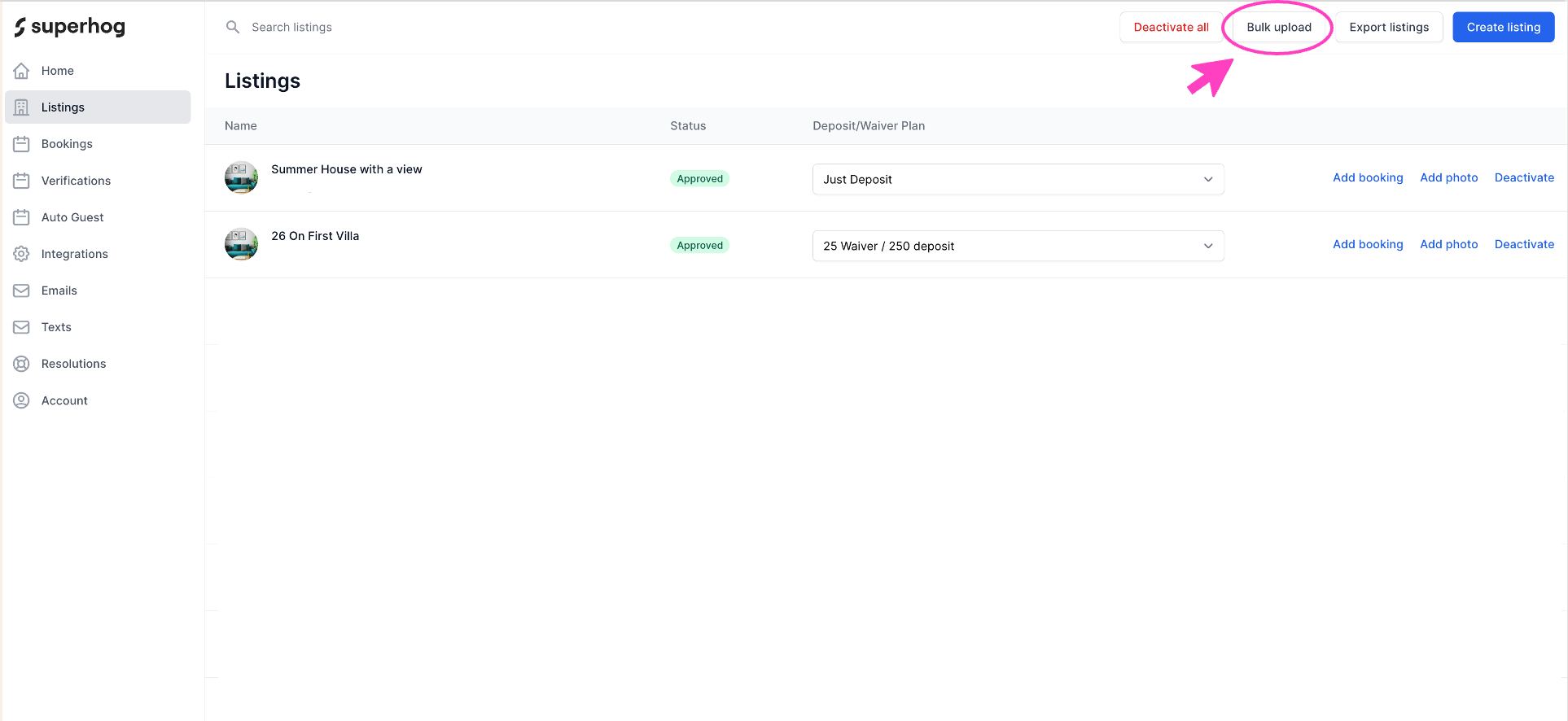The width and height of the screenshot is (1568, 721).
Task: Click Approved badge for 26 On First Villa
Action: [699, 246]
